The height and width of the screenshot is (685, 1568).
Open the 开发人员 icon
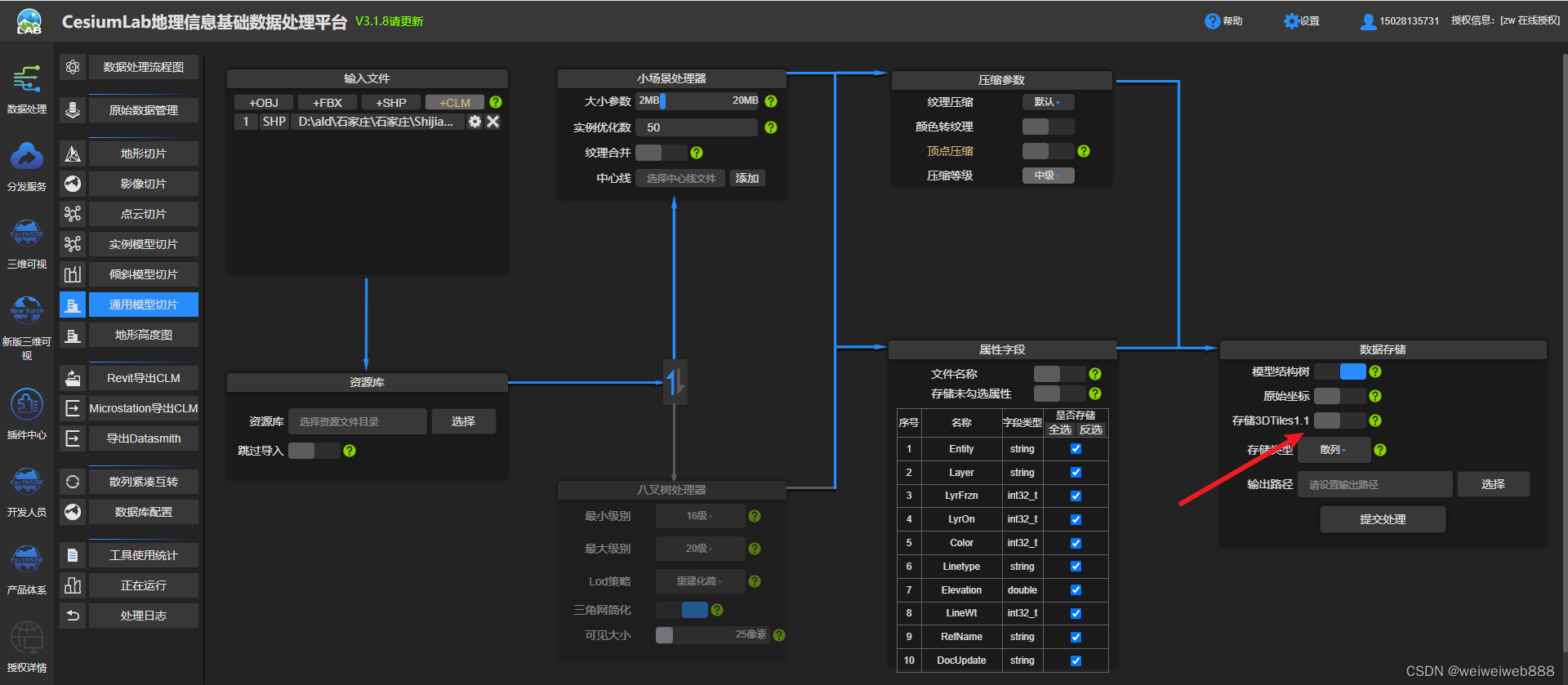(27, 482)
